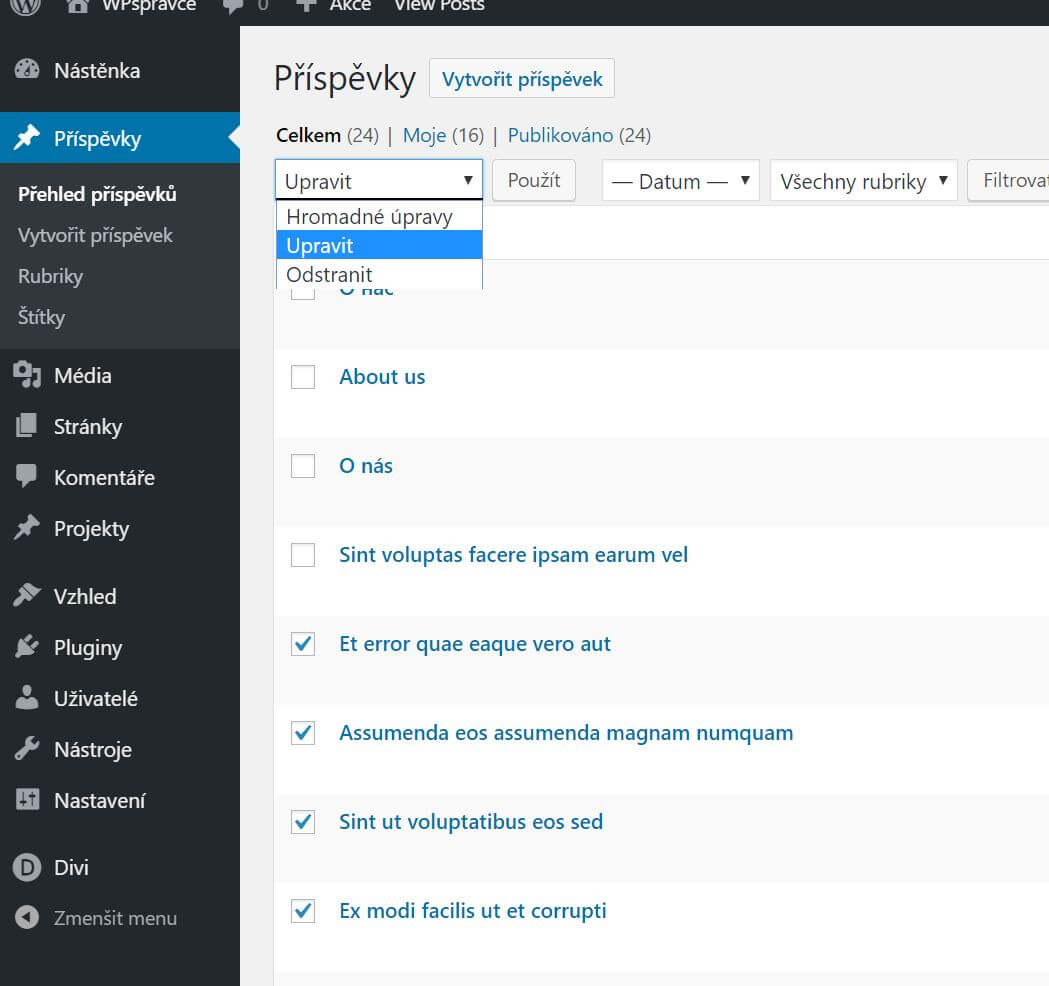Screen dimensions: 1049x986
Task: Click the Pluginy plug icon
Action: [x=27, y=646]
